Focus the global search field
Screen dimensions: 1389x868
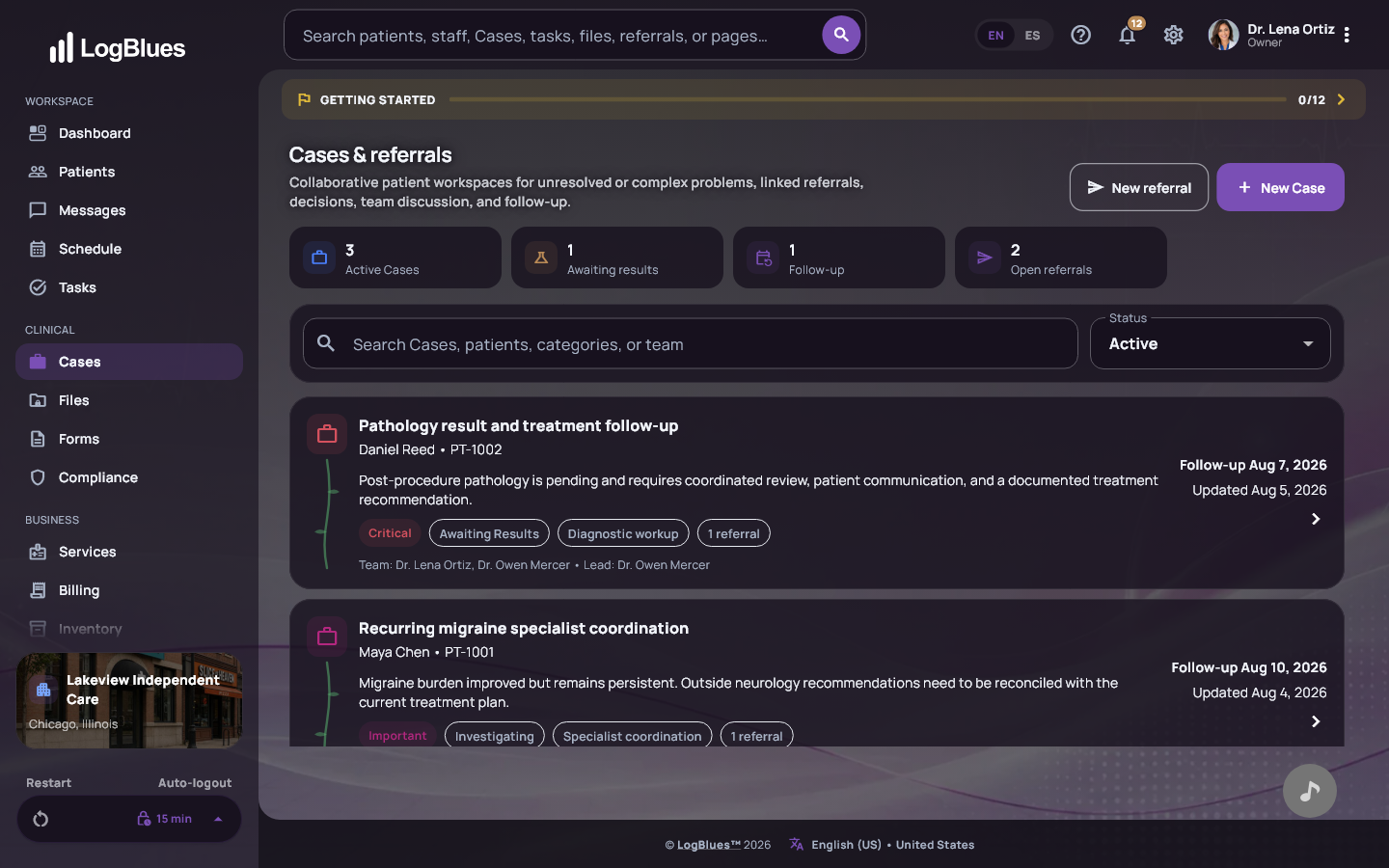click(x=554, y=36)
